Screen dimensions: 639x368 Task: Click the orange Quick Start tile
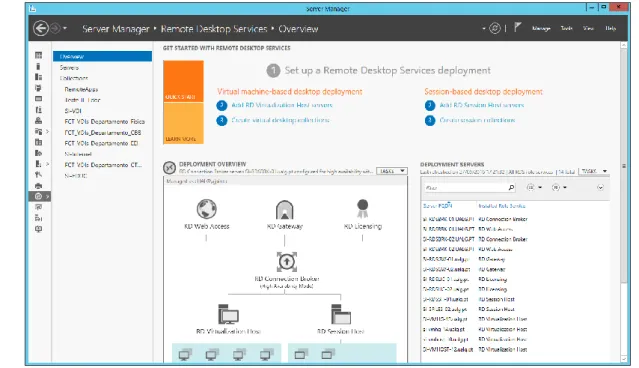[x=183, y=81]
